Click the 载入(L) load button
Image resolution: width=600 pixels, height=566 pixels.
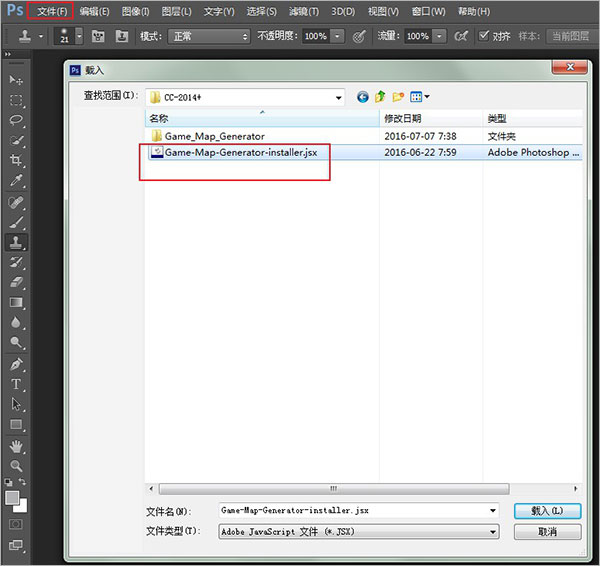pos(547,511)
